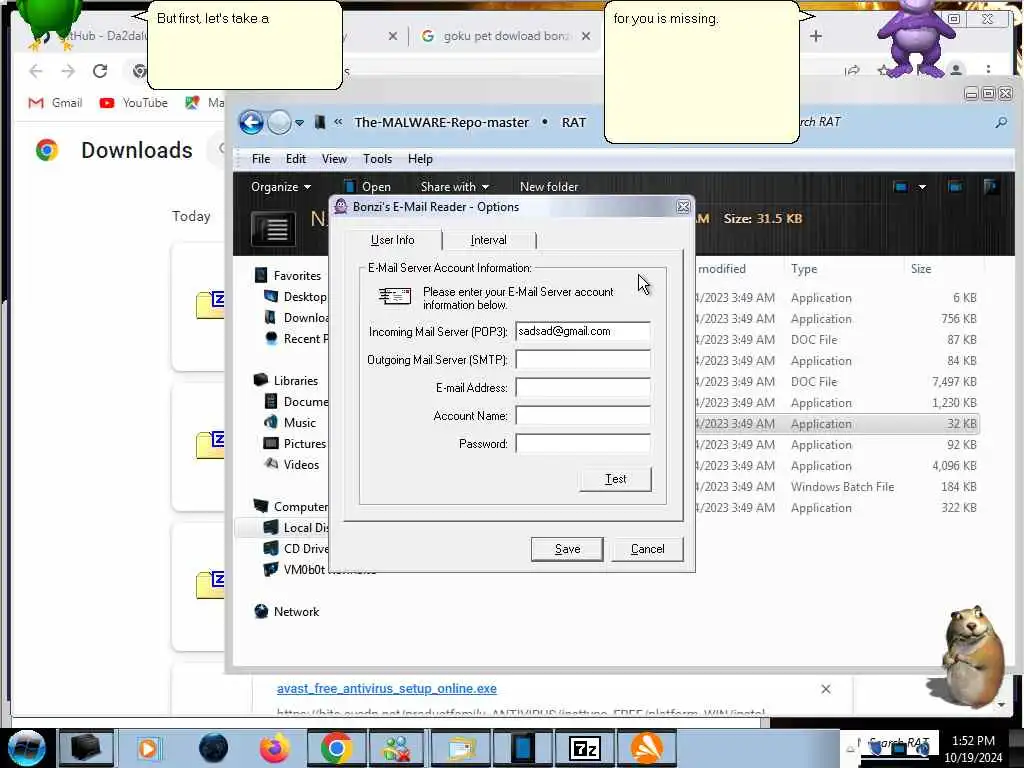Click Open in Explorer toolbar
Screen dimensions: 1024x768
(x=368, y=187)
